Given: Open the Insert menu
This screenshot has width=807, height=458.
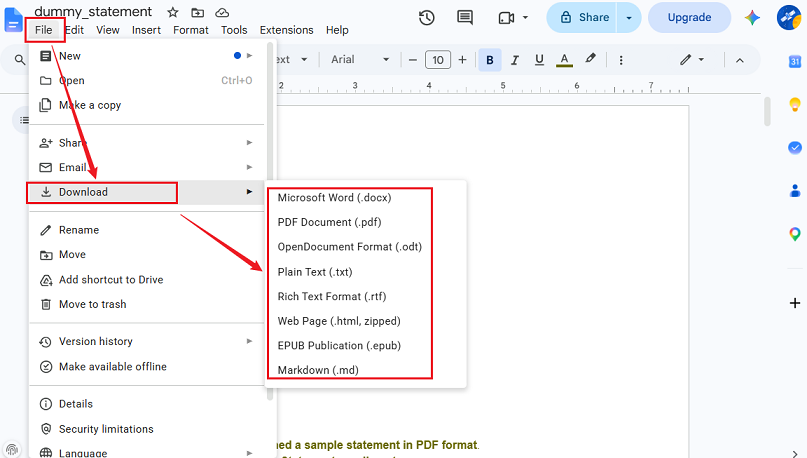Looking at the screenshot, I should click(146, 30).
